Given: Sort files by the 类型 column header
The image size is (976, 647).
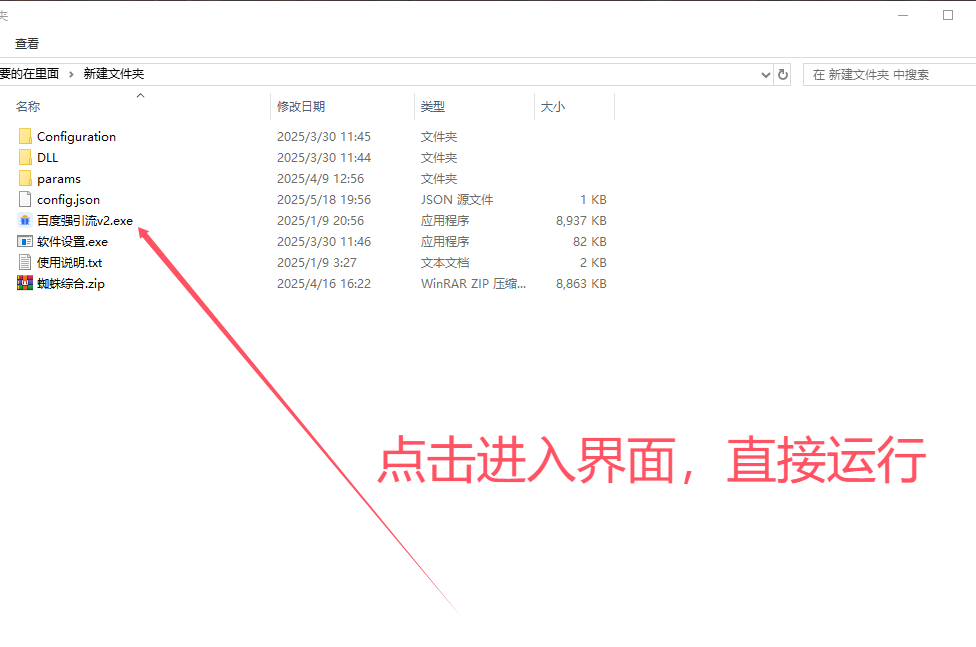Looking at the screenshot, I should pos(433,106).
